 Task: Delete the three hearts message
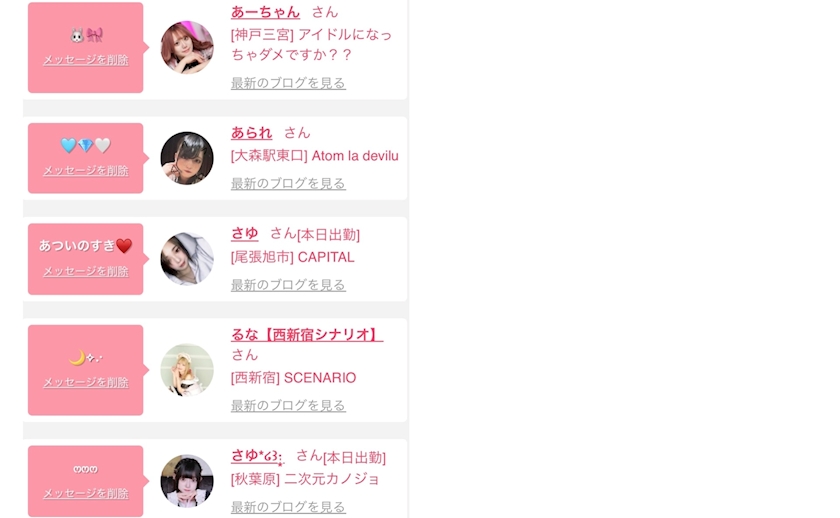point(86,493)
